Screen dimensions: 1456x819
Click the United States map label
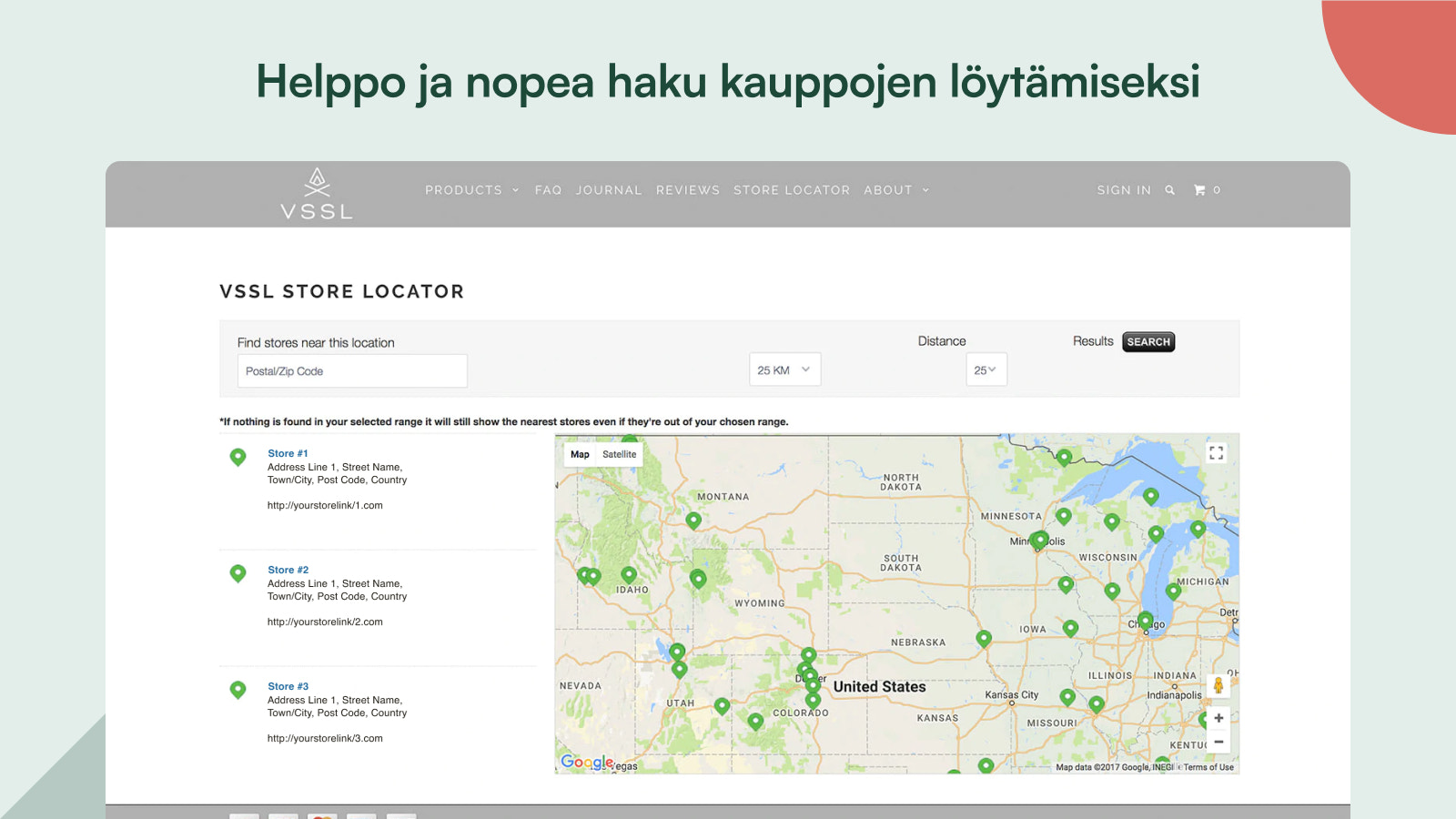[879, 687]
